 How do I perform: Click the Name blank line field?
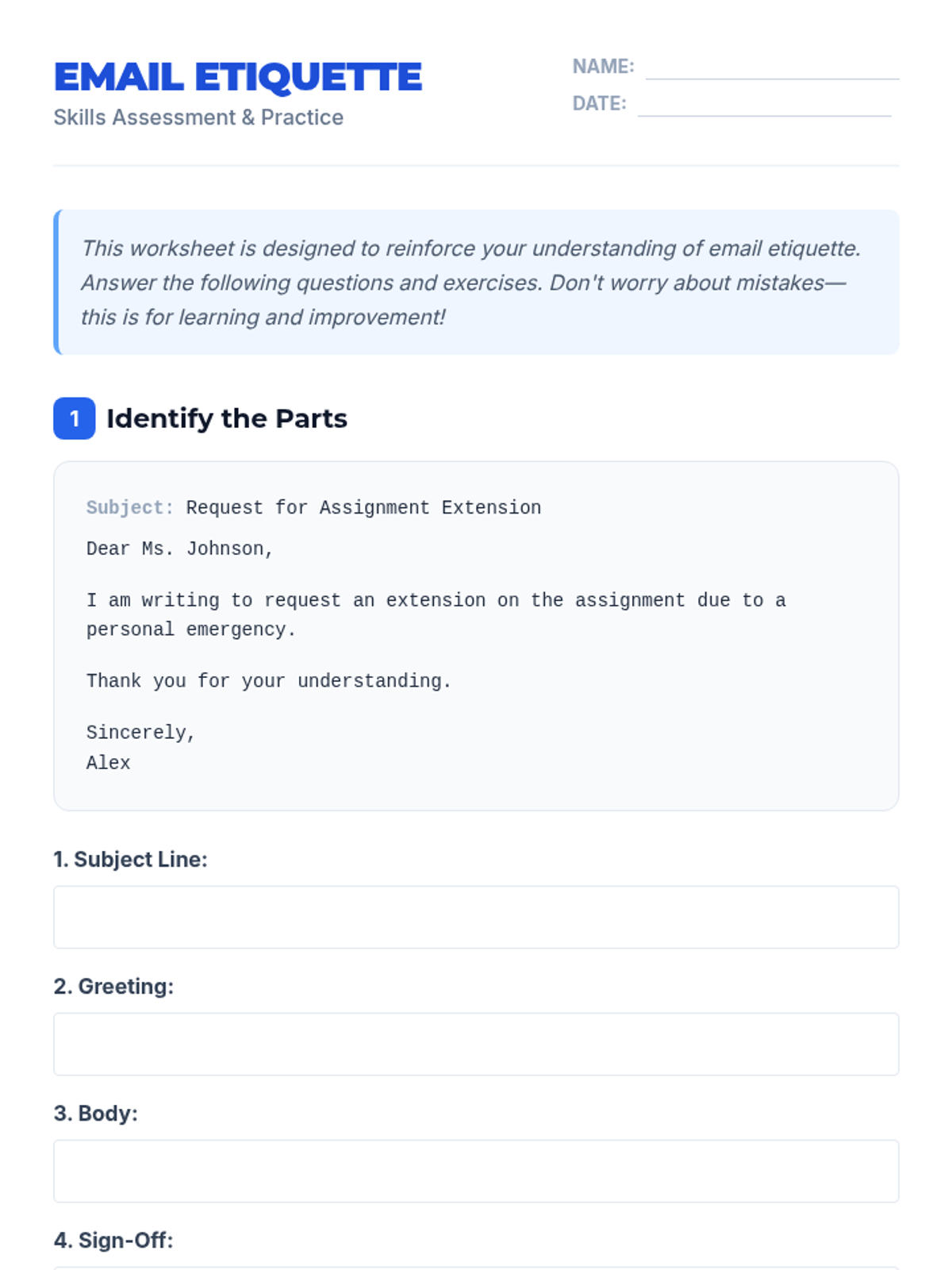(x=771, y=70)
